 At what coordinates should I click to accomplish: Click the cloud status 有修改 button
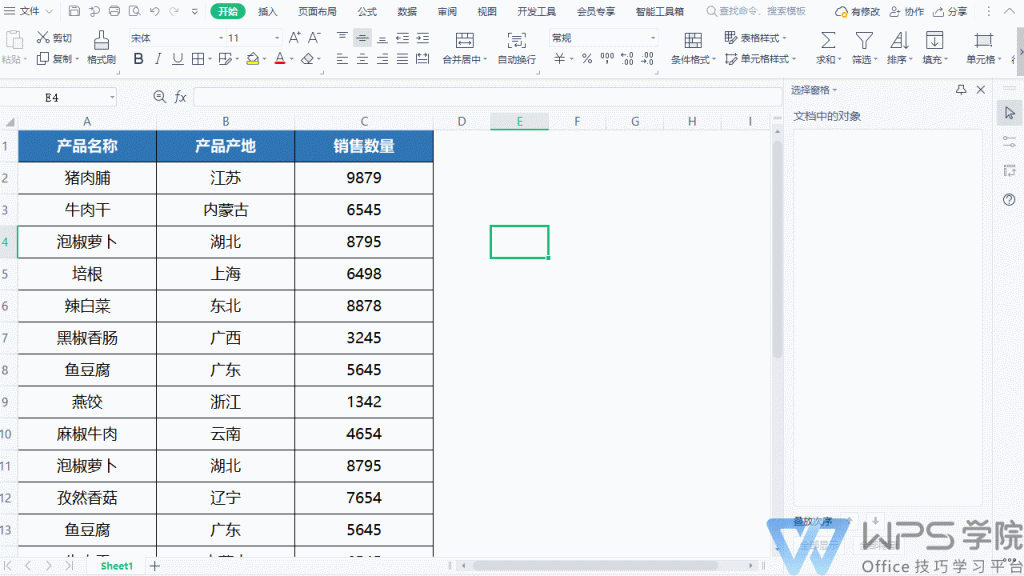click(x=857, y=11)
